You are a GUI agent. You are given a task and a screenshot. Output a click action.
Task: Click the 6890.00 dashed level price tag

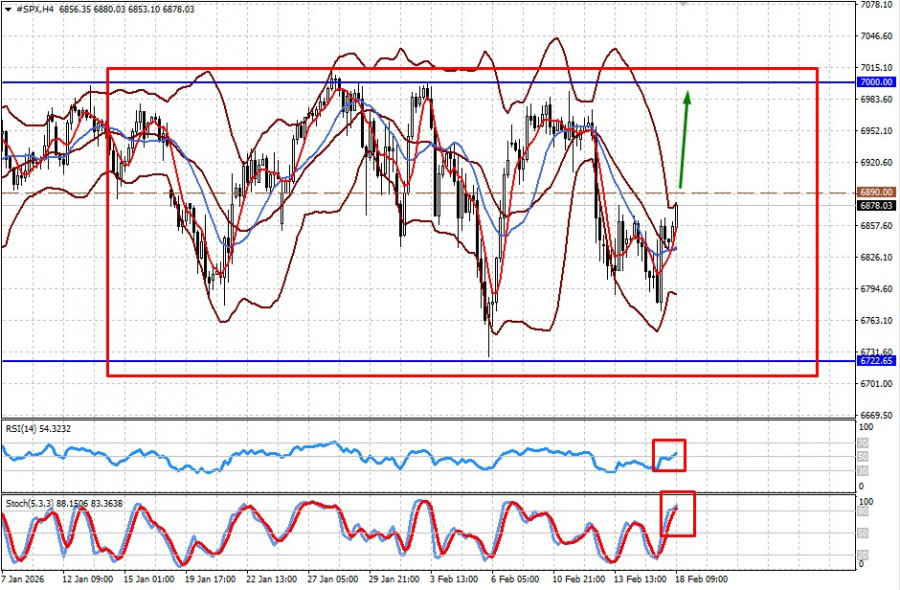[876, 192]
